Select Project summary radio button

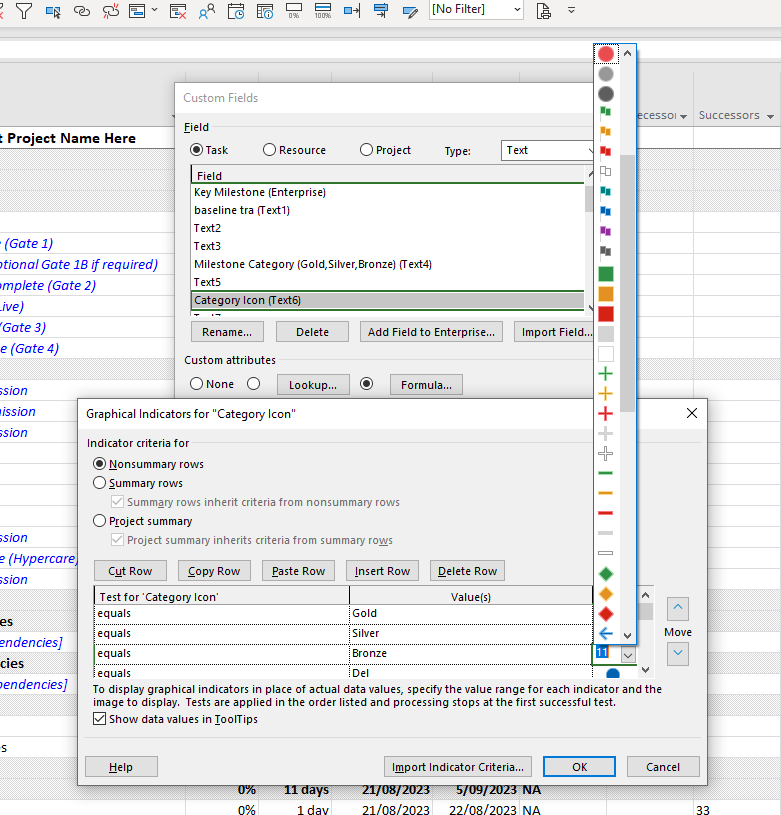coord(99,521)
